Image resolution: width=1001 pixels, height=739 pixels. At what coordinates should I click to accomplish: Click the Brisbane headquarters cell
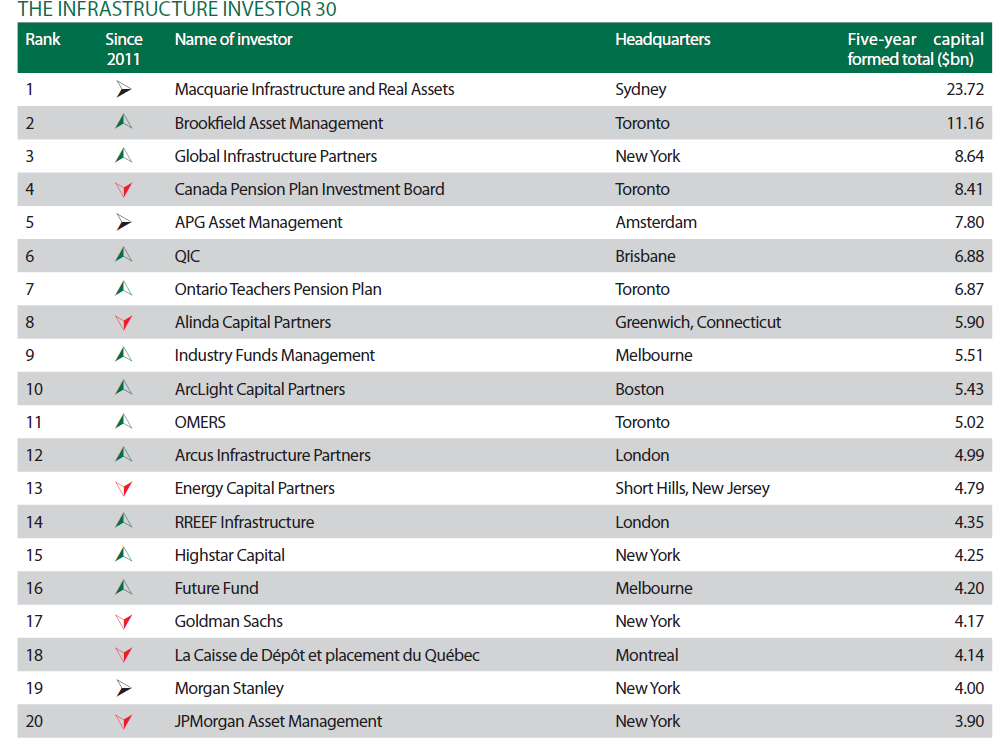tap(645, 257)
